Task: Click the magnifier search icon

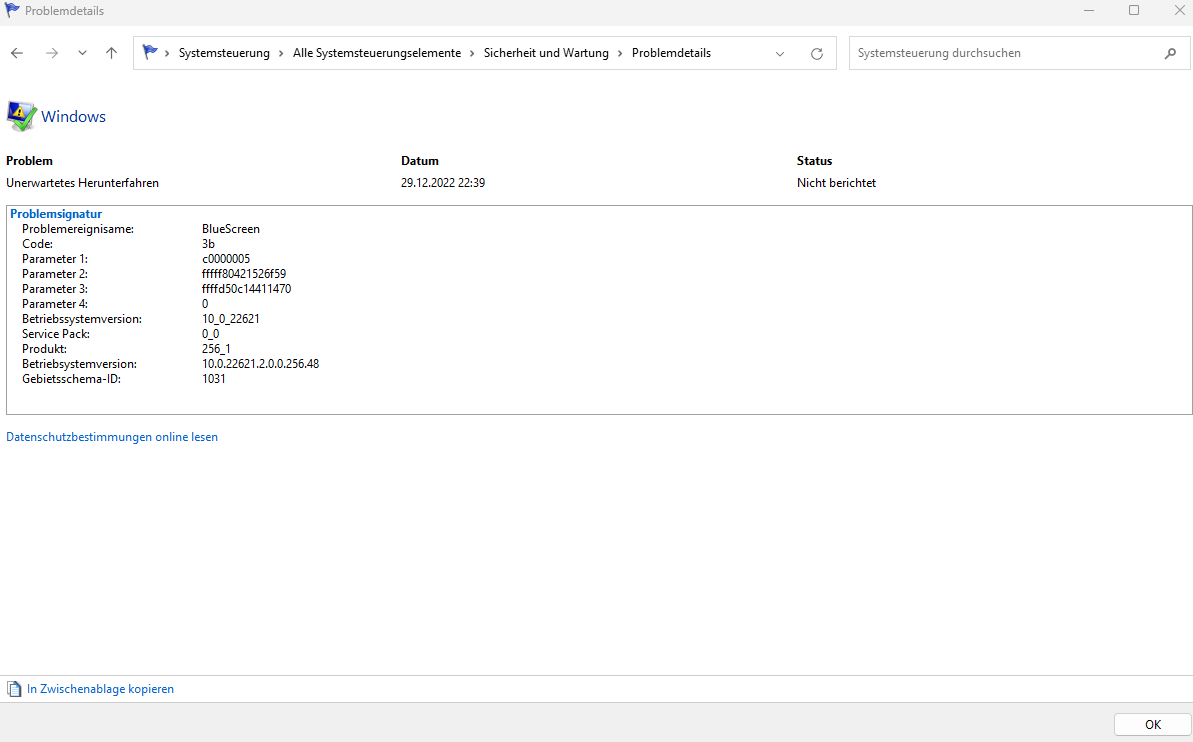Action: click(x=1170, y=53)
